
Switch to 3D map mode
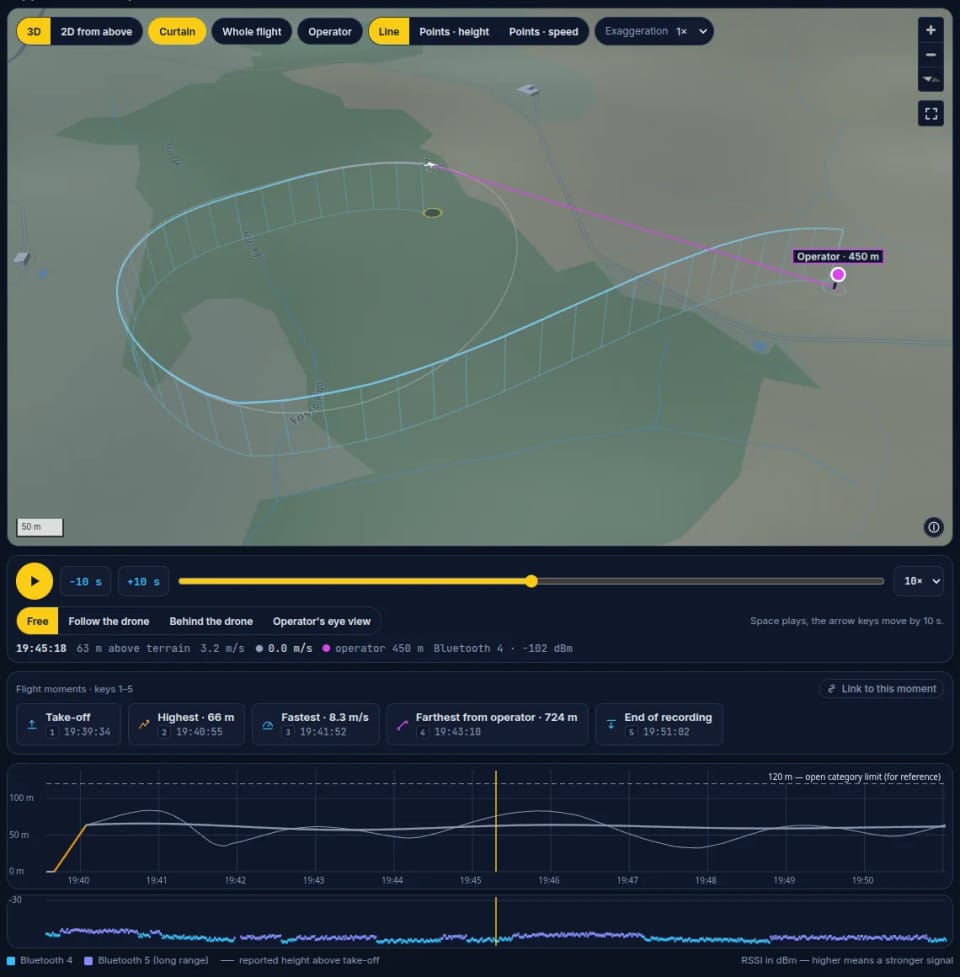click(34, 31)
